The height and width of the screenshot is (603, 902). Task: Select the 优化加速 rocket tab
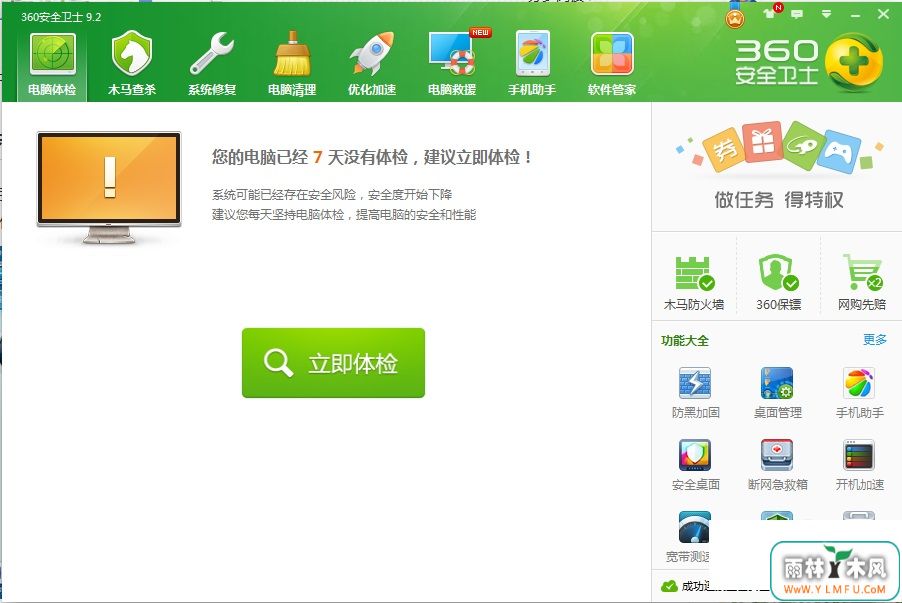click(372, 63)
